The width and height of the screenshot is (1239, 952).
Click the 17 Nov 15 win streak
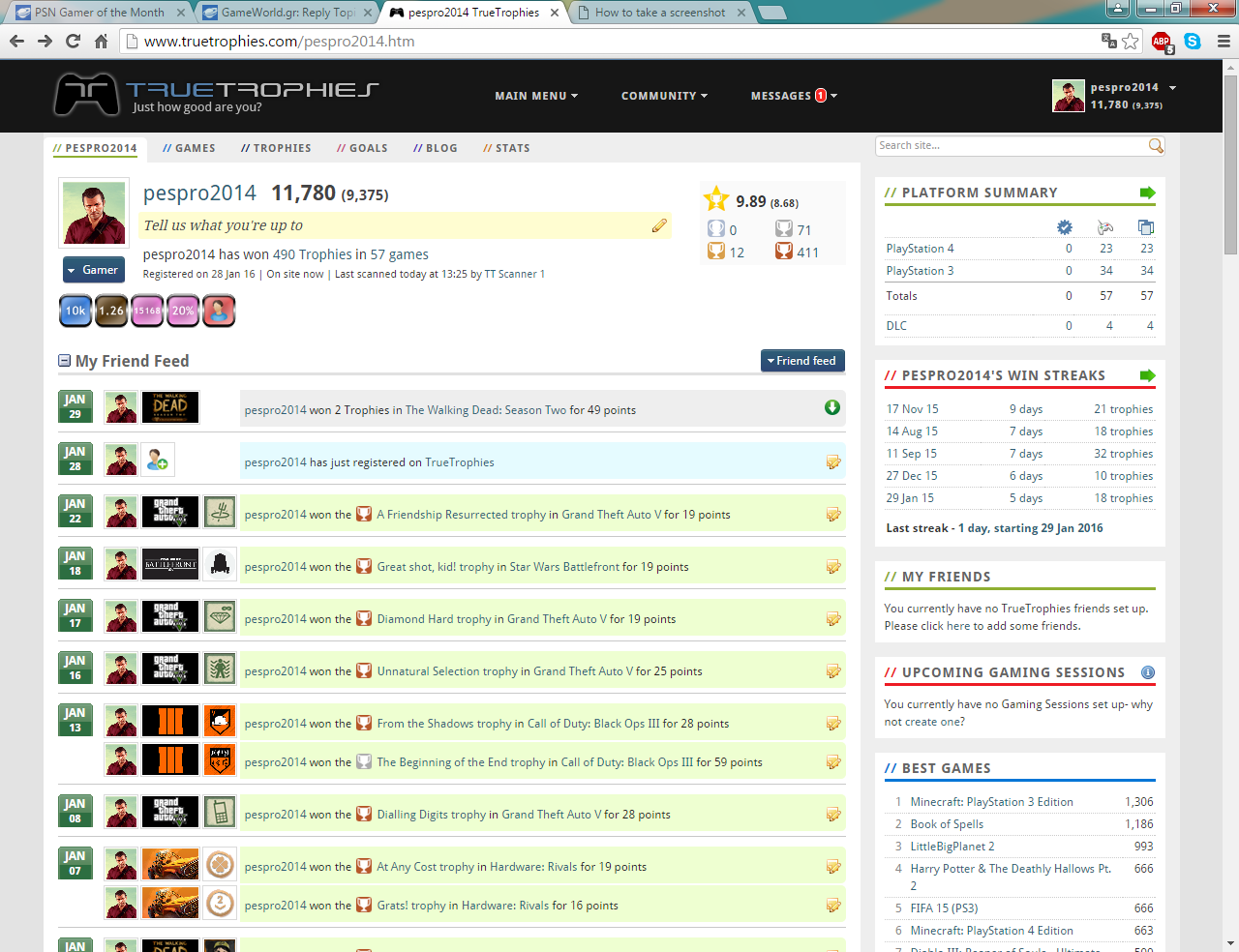[912, 409]
